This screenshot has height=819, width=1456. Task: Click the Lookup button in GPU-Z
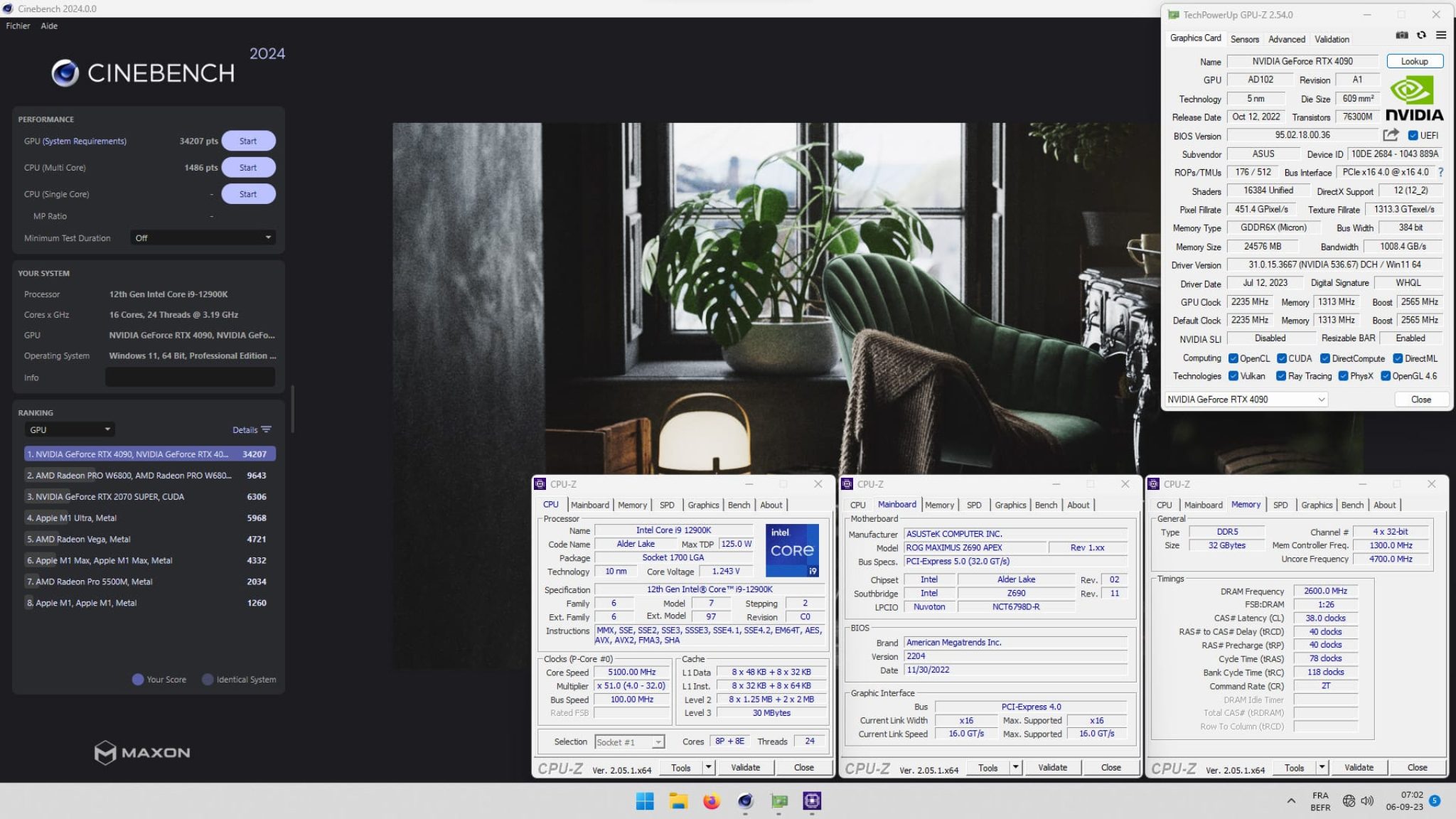click(x=1414, y=61)
